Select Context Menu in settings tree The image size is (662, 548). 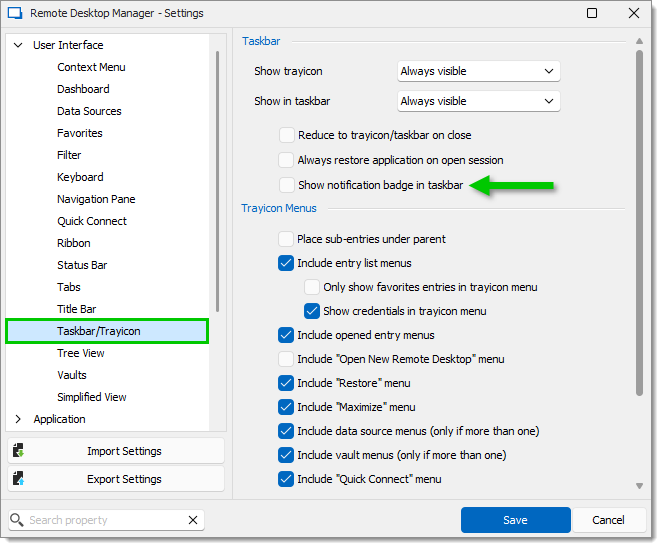(91, 67)
